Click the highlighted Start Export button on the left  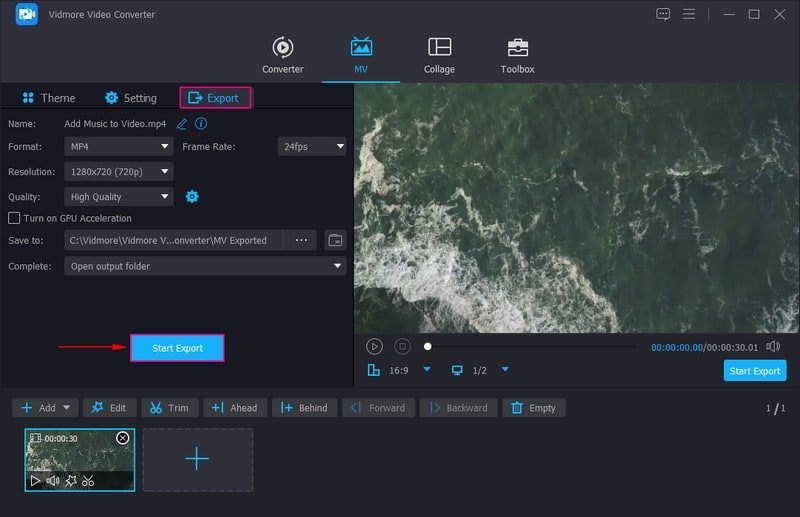coord(177,348)
